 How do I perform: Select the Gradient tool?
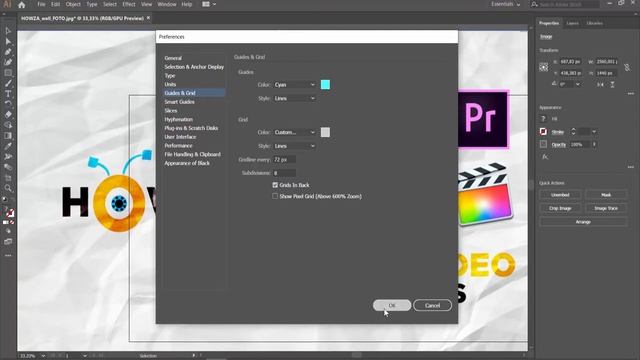click(x=8, y=136)
